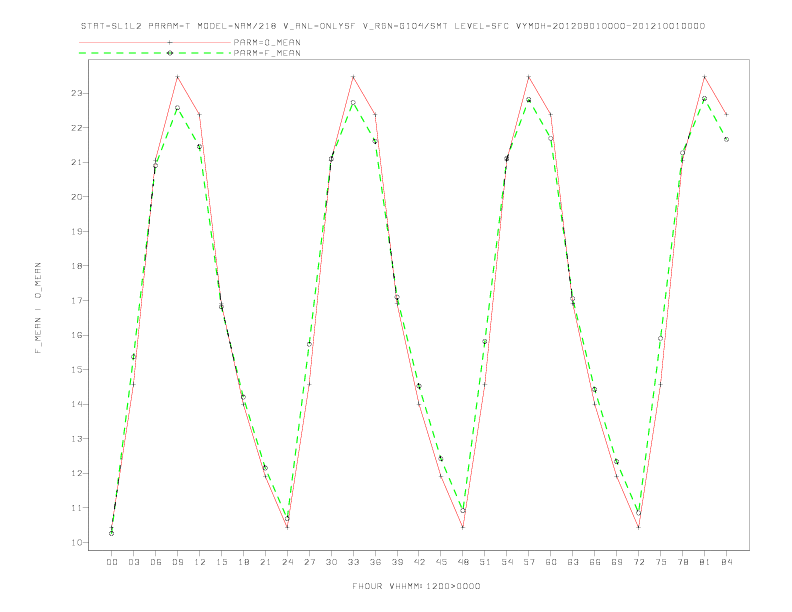Click the x-axis forecast hour label 00
792x612 pixels.
click(x=112, y=562)
